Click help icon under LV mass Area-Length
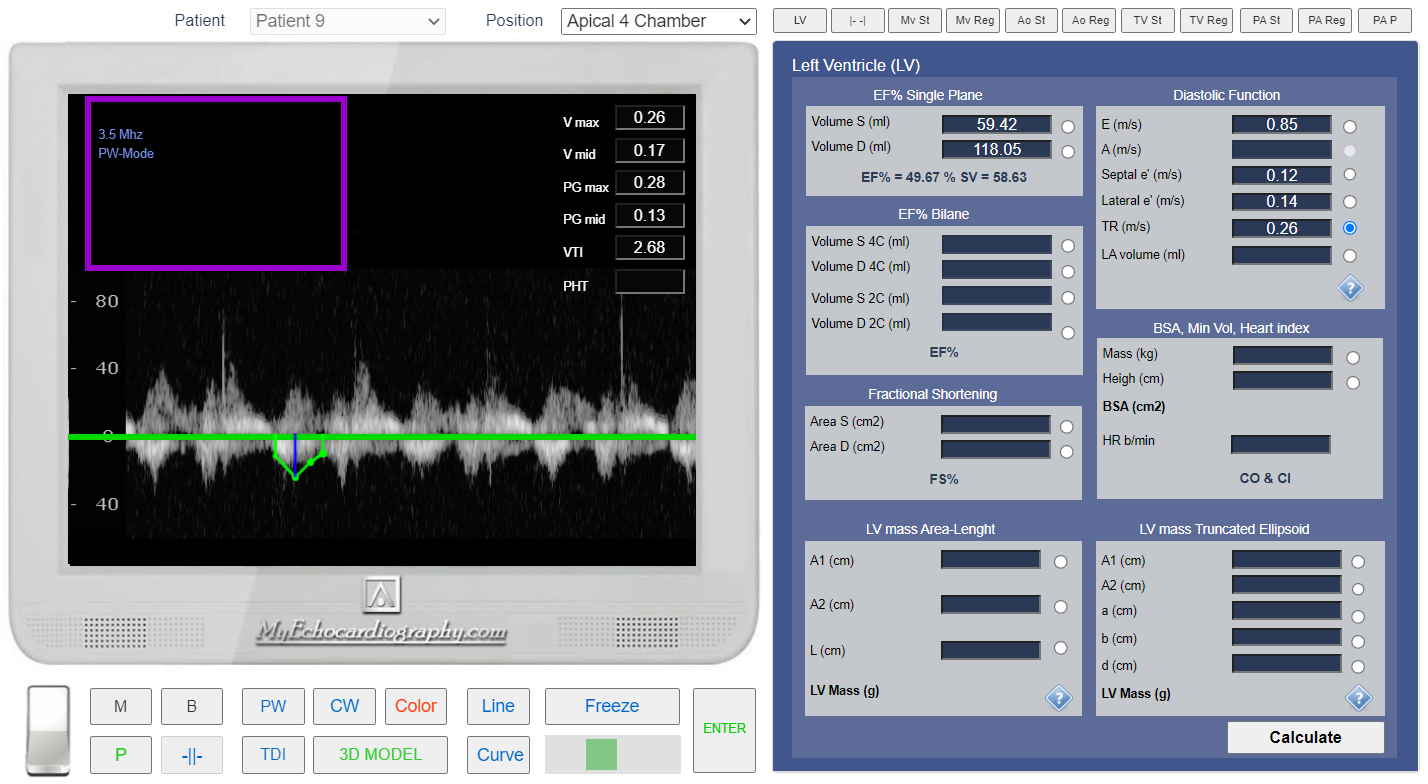 (1059, 697)
